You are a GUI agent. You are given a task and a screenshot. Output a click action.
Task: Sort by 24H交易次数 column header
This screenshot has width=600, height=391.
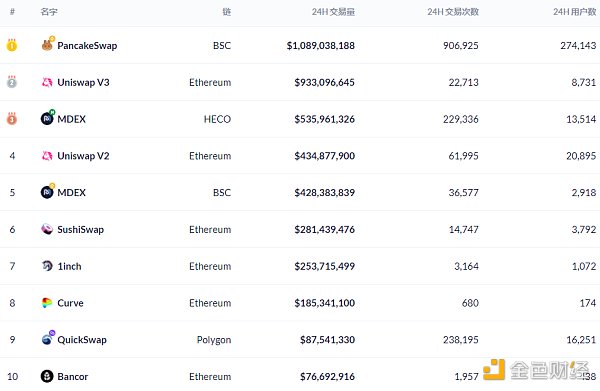click(453, 12)
